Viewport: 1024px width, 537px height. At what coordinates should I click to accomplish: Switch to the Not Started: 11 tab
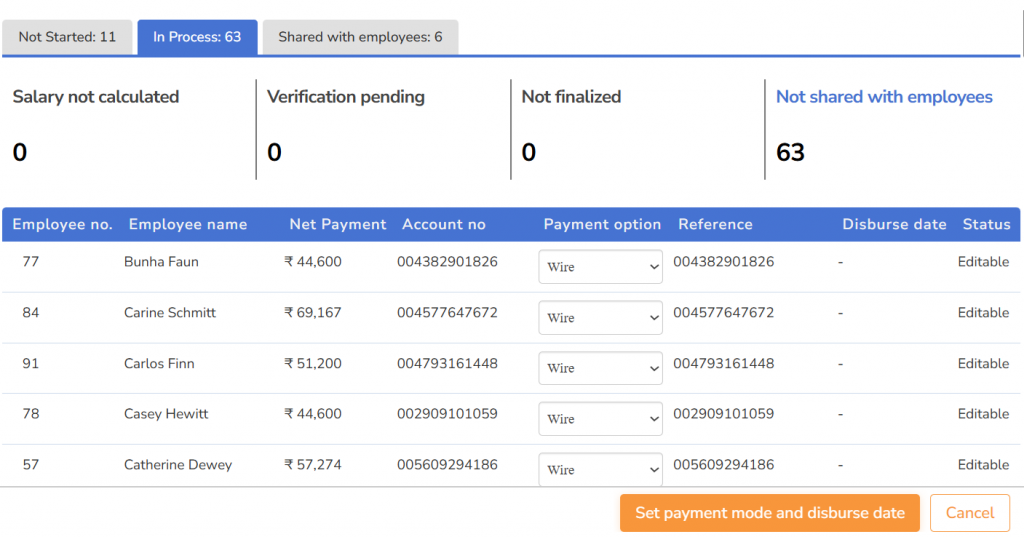tap(67, 37)
